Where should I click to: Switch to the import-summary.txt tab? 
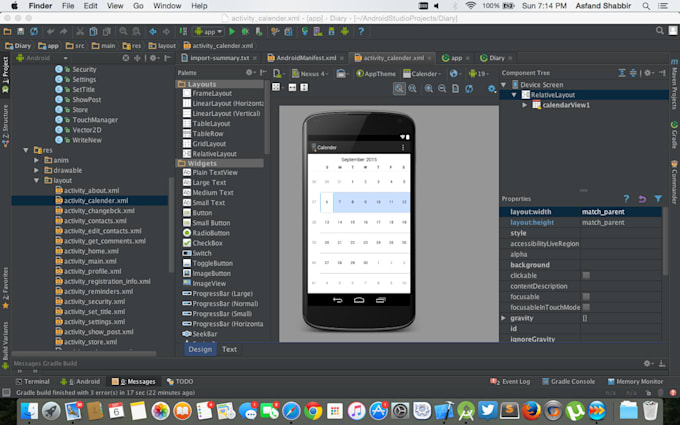pos(219,58)
